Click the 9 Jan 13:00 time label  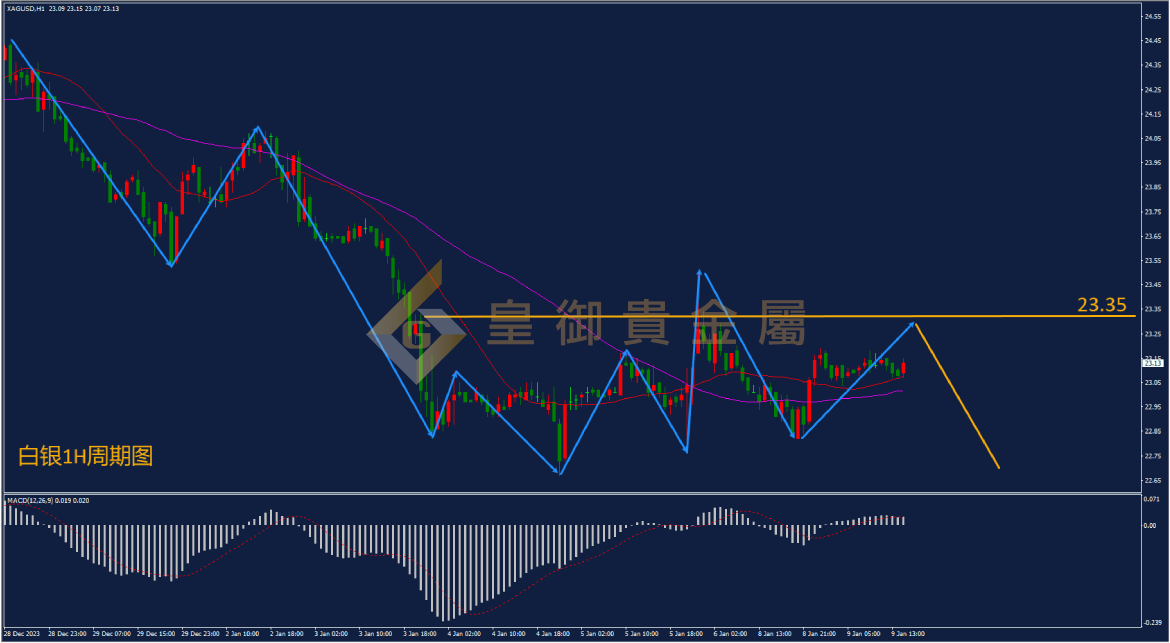click(x=909, y=633)
